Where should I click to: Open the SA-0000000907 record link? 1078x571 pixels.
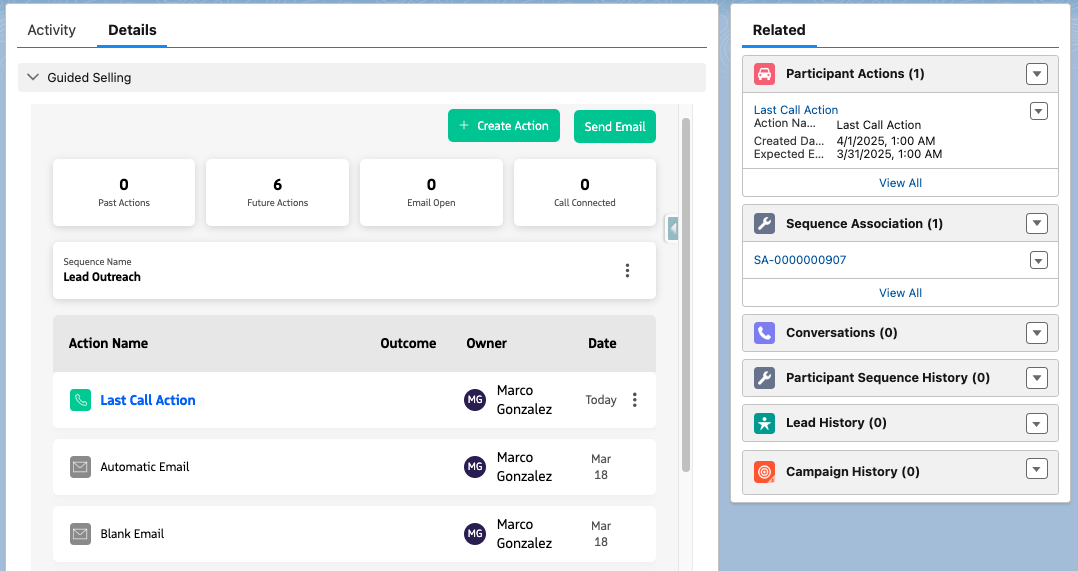[x=800, y=260]
